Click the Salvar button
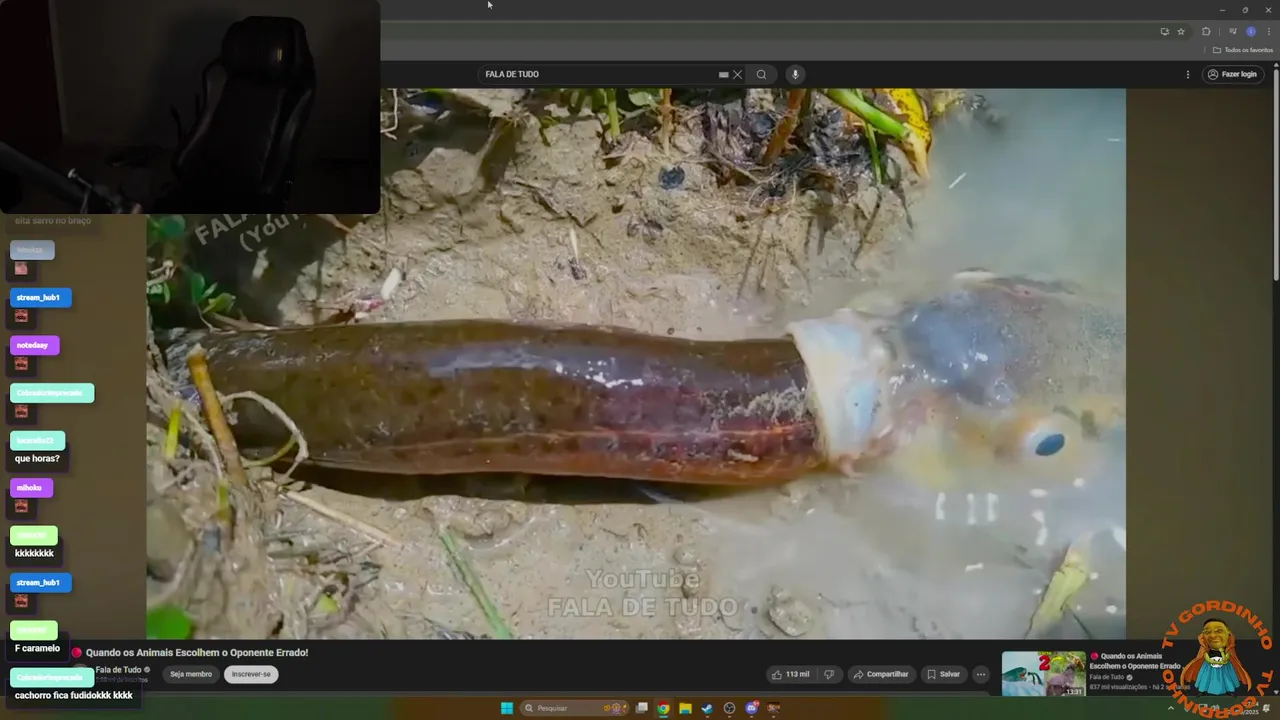This screenshot has height=720, width=1280. (x=942, y=674)
